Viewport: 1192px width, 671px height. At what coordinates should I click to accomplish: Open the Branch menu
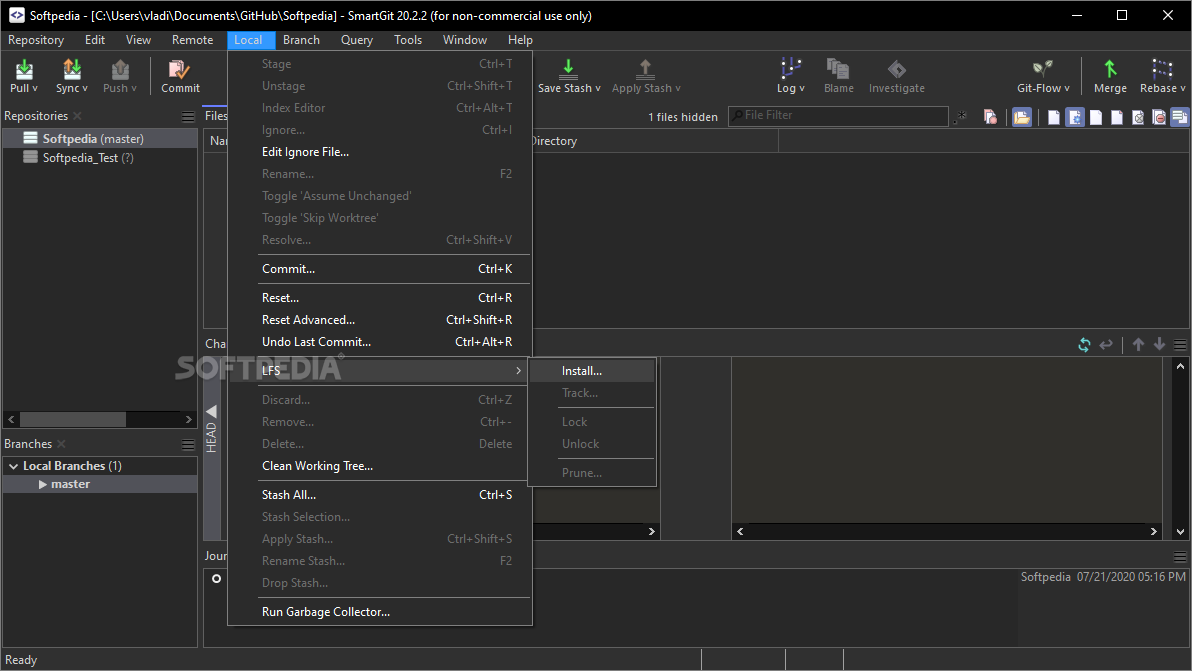point(301,40)
